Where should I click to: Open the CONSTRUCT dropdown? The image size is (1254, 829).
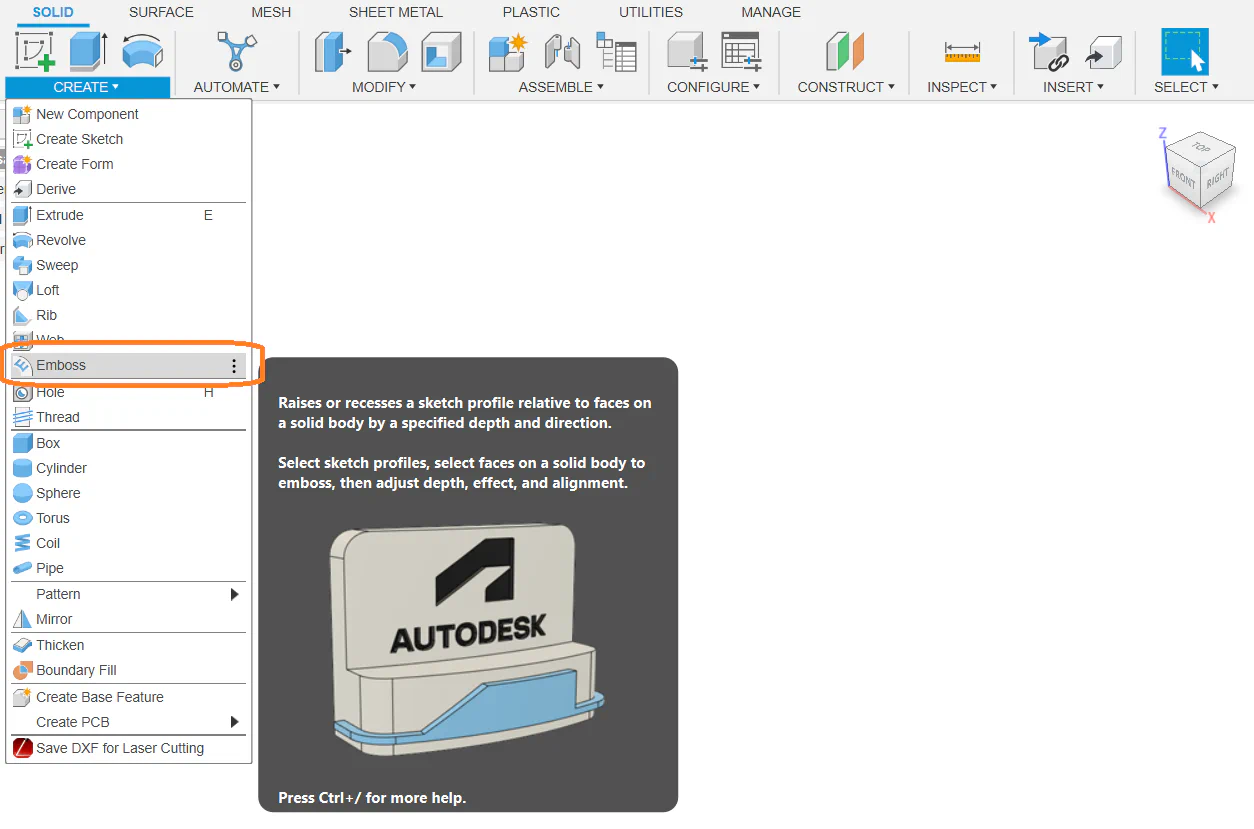[846, 87]
